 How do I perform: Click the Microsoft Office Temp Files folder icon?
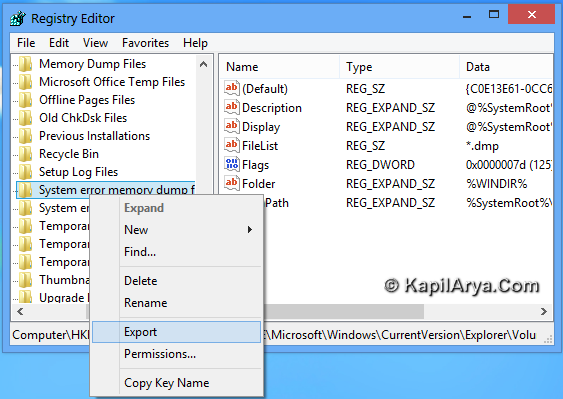[x=26, y=82]
